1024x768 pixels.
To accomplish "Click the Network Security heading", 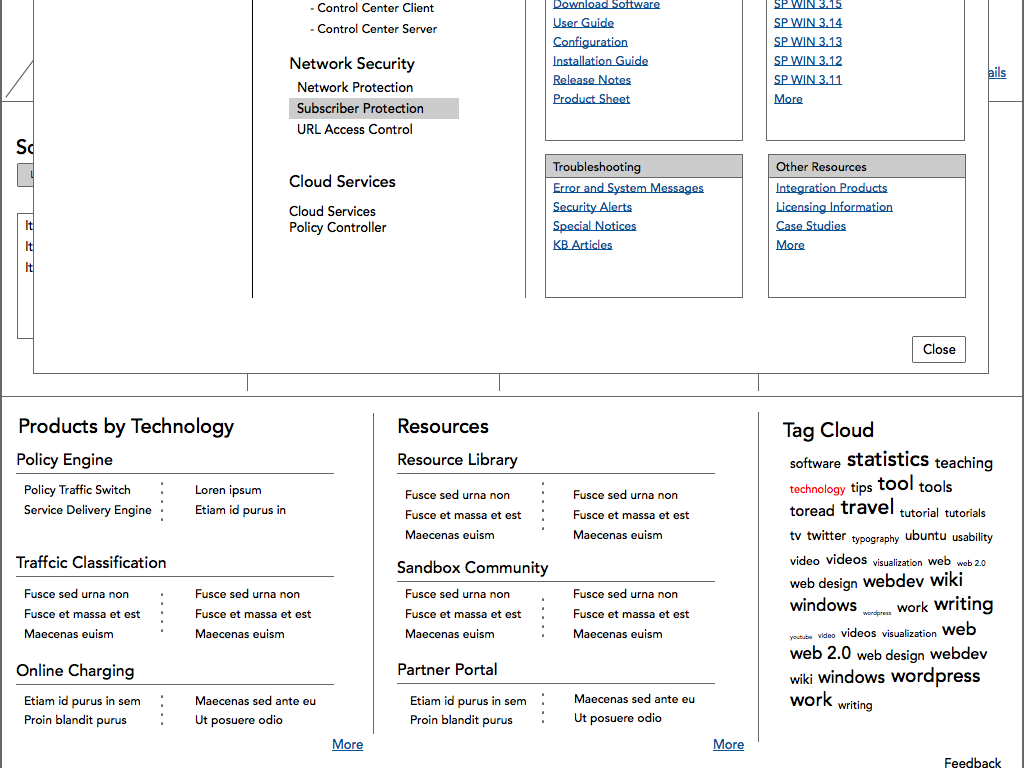I will pyautogui.click(x=352, y=64).
